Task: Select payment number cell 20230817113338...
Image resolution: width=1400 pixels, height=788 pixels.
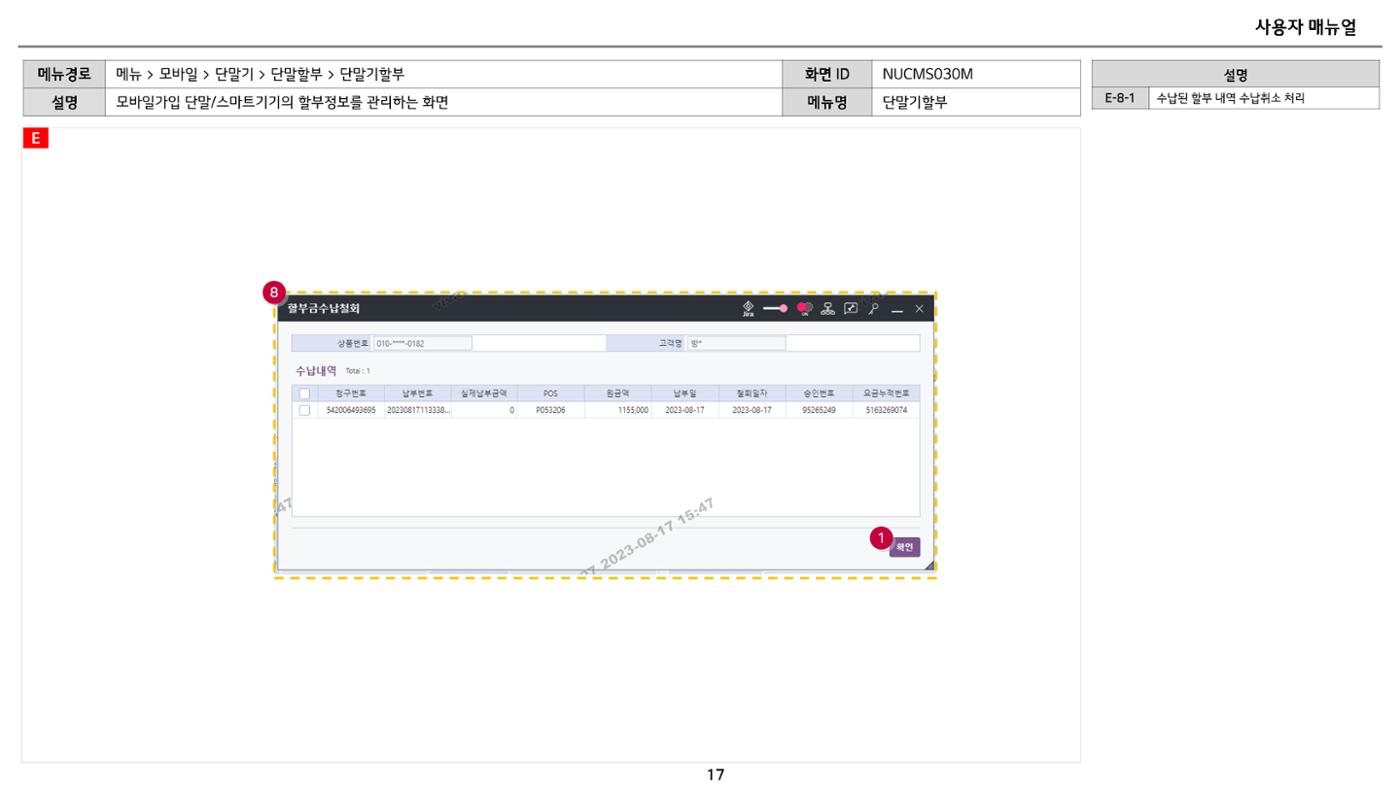Action: [416, 410]
